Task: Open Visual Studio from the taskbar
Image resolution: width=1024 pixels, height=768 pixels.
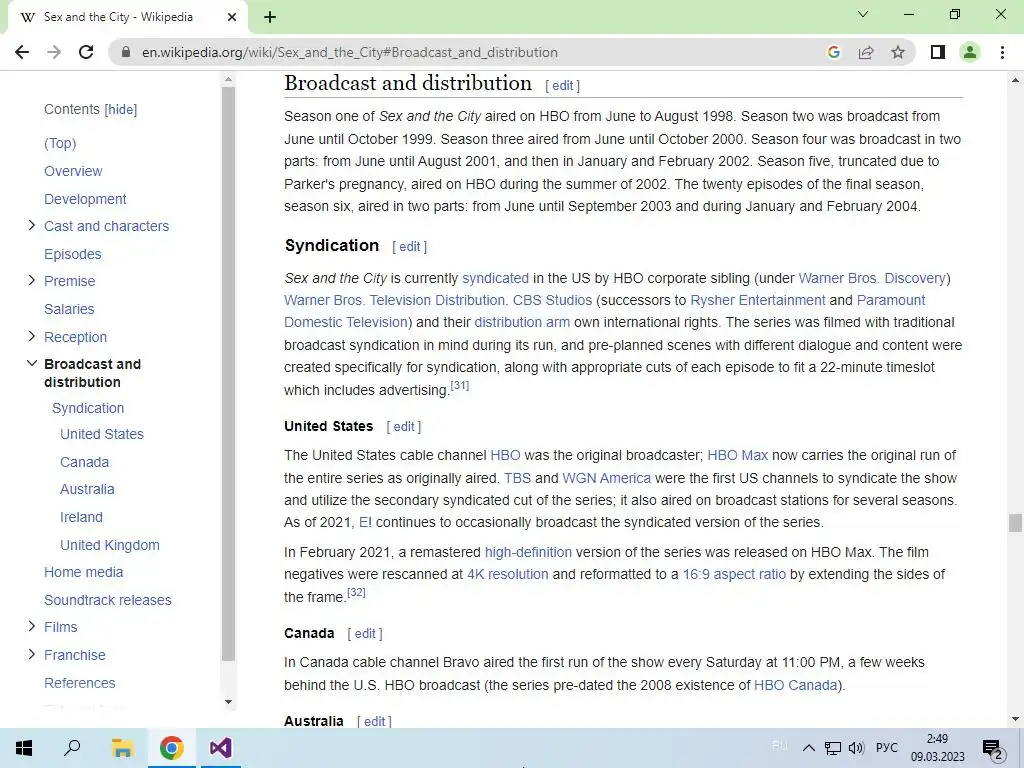Action: pyautogui.click(x=221, y=748)
